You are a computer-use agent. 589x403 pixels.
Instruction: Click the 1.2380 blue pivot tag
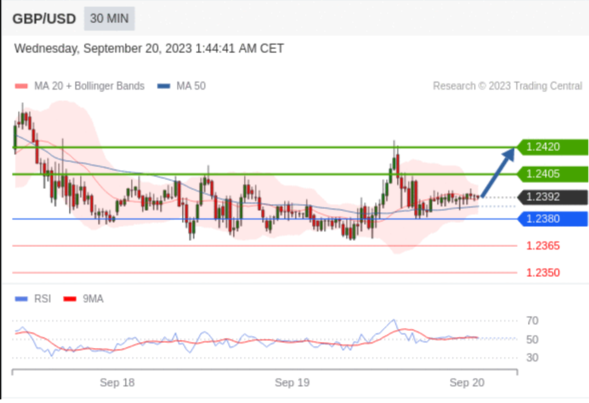pyautogui.click(x=553, y=219)
